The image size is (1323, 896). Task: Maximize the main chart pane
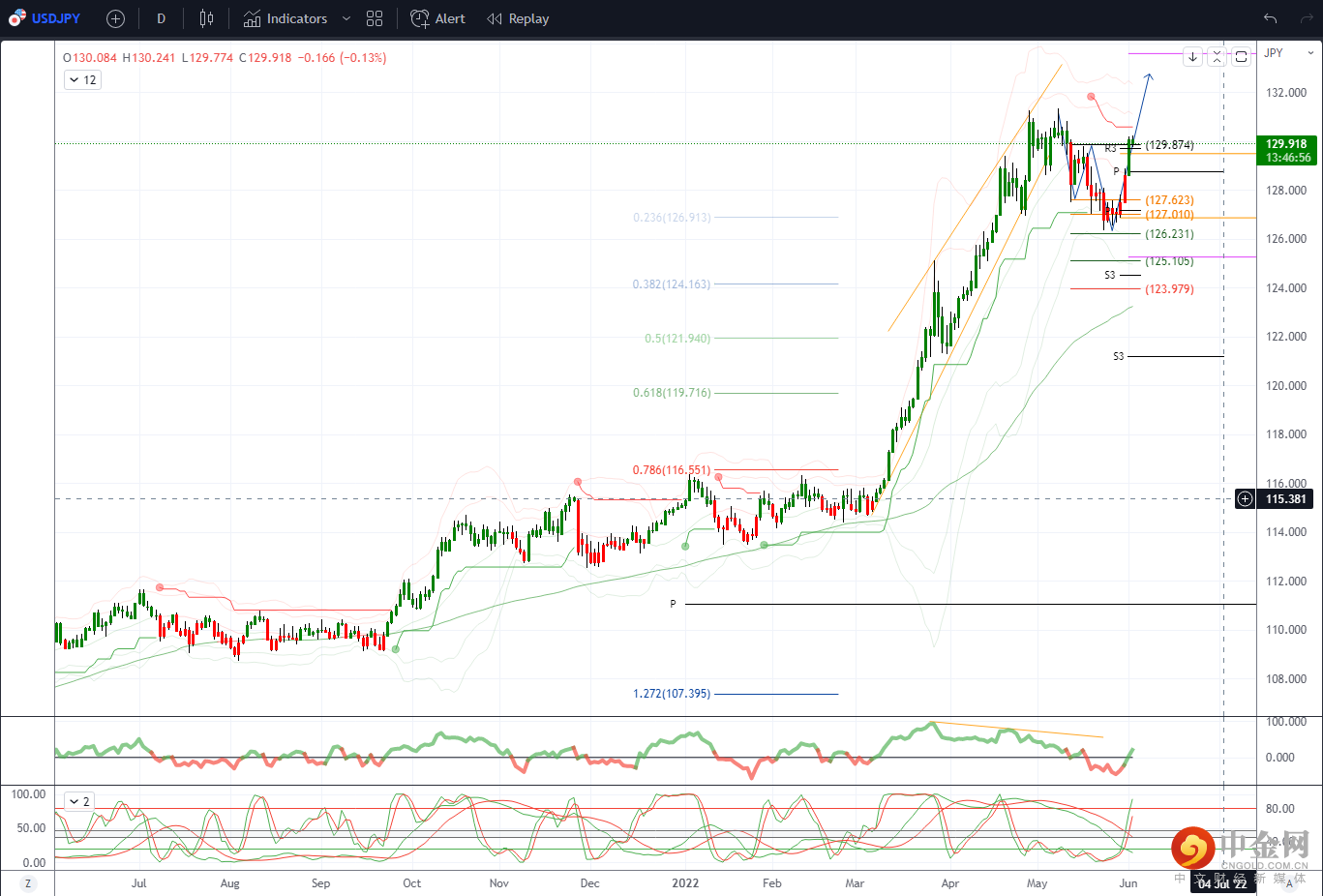click(1241, 57)
